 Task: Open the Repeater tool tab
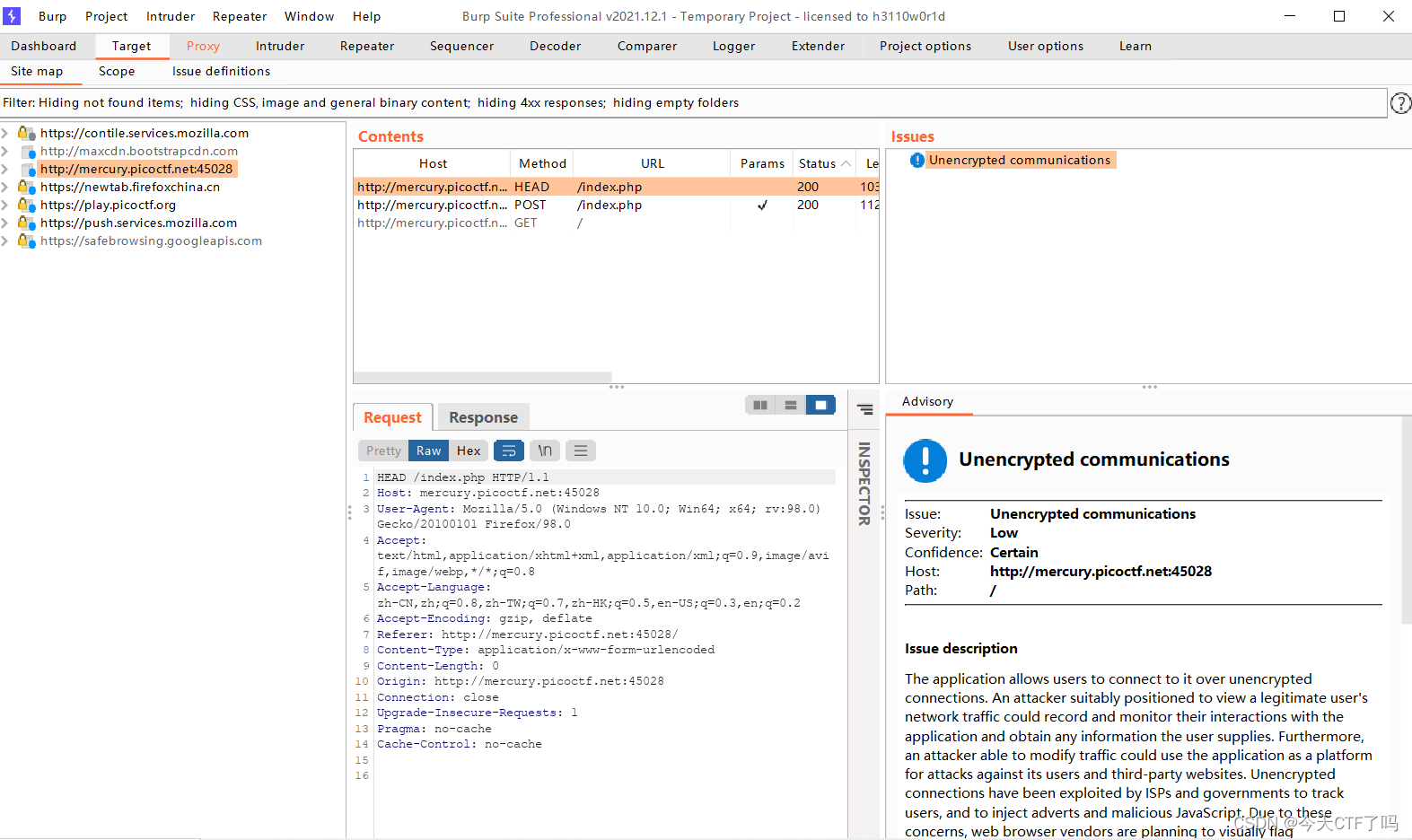tap(367, 46)
